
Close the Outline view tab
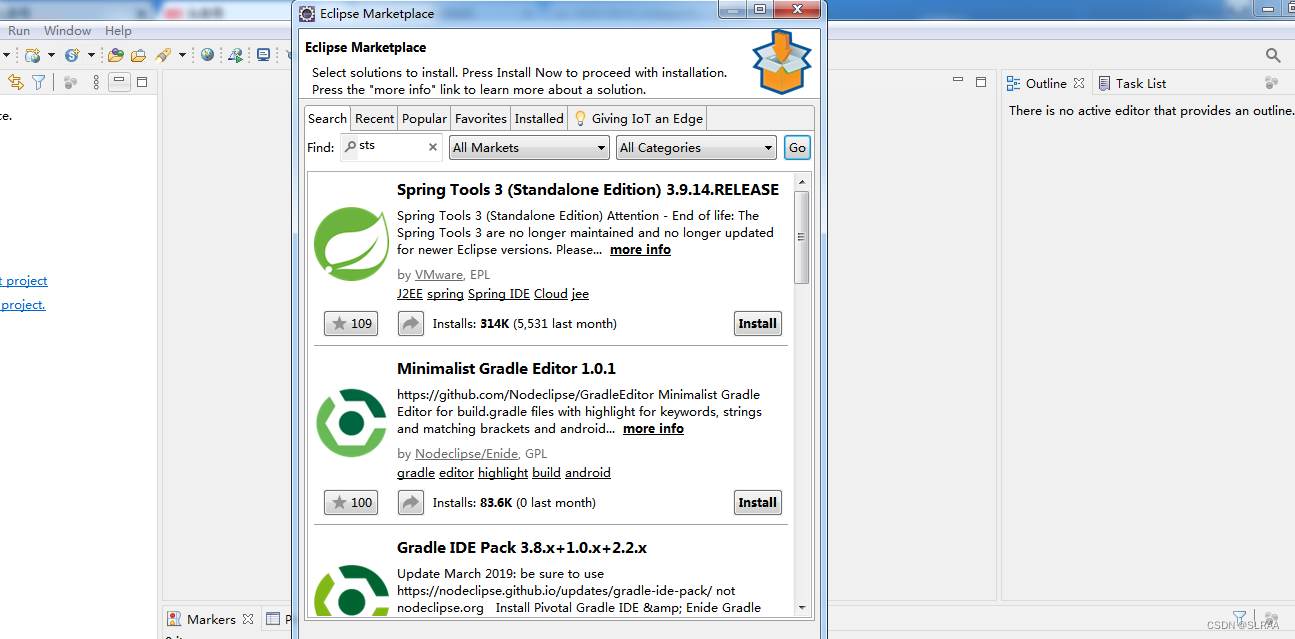(1079, 83)
